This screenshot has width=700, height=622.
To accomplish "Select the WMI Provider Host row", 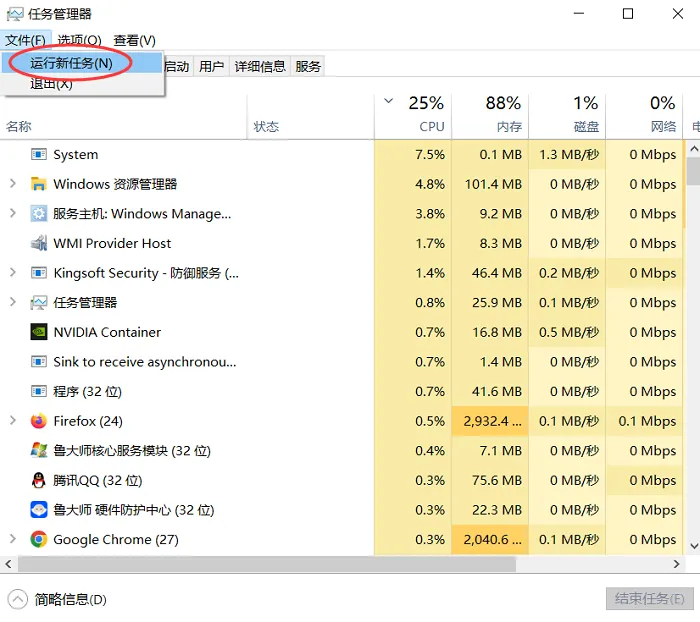I will [341, 243].
